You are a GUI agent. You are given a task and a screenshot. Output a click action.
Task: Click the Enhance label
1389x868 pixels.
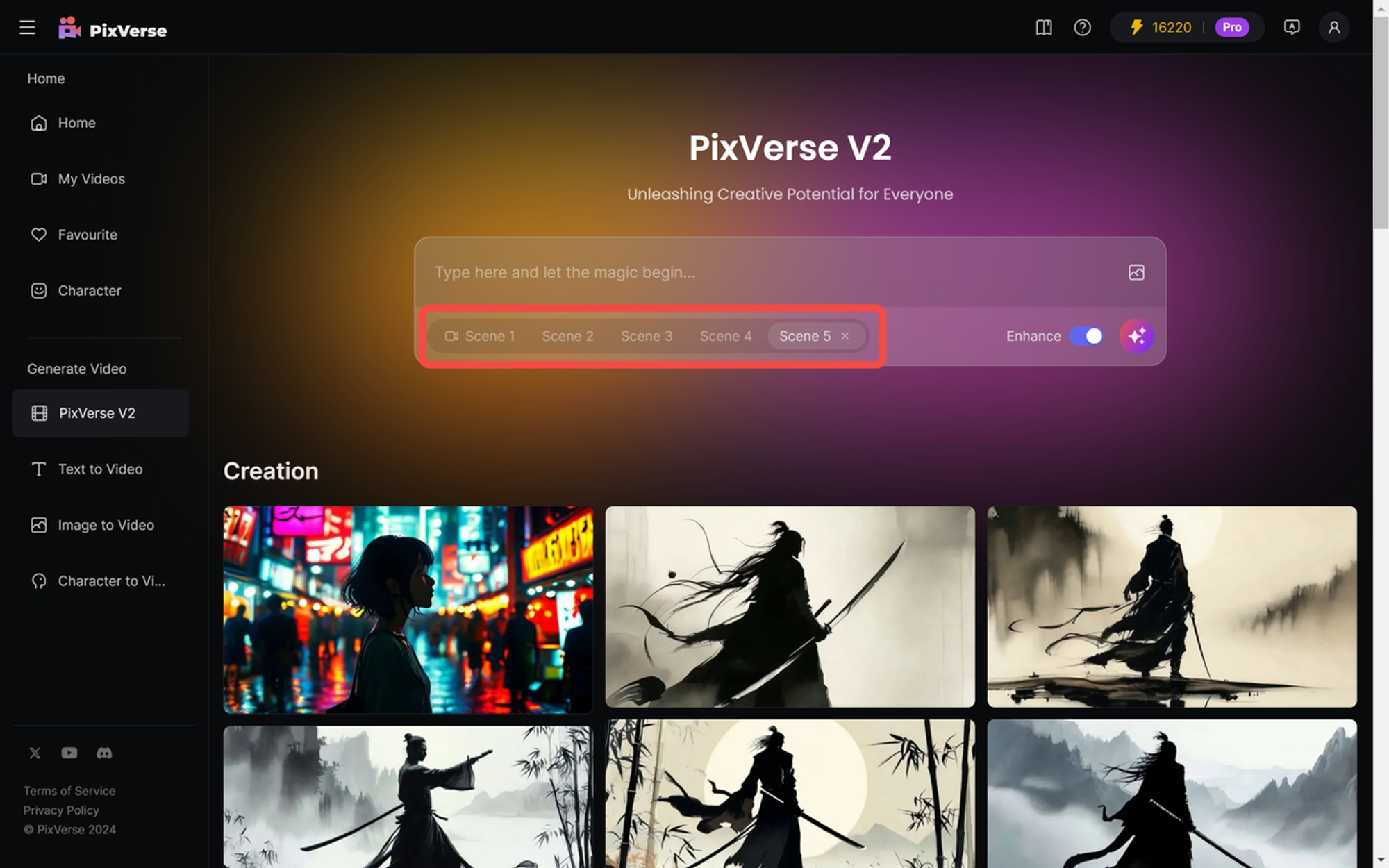coord(1033,336)
